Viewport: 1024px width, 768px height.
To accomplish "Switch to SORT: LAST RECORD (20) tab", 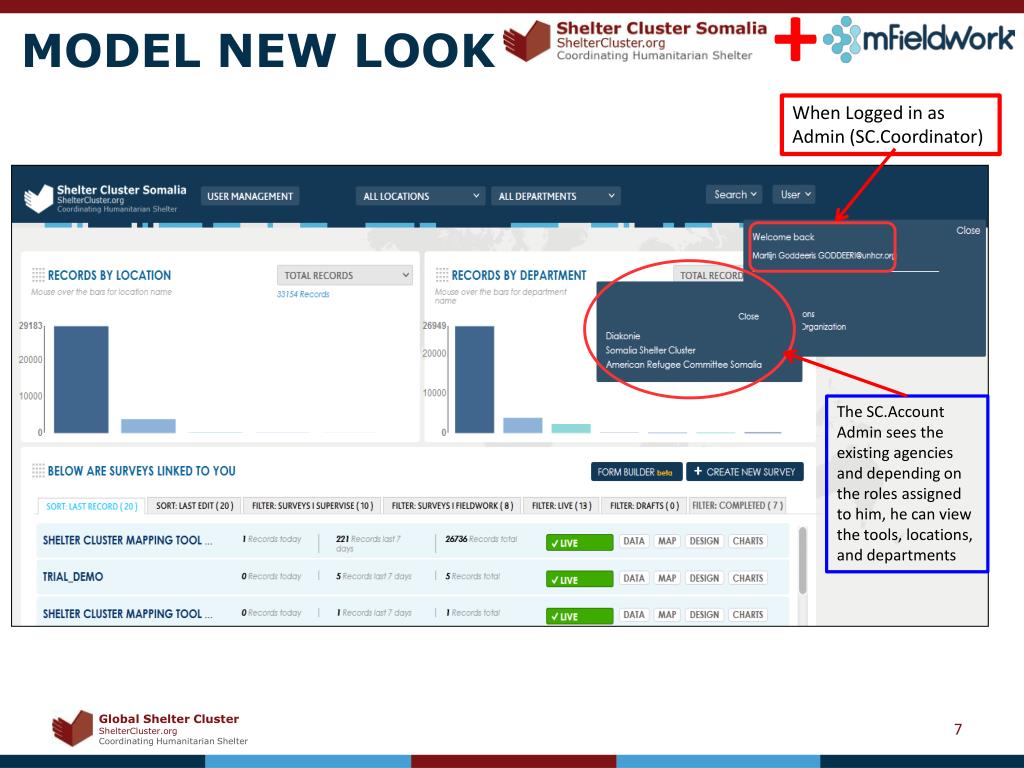I will tap(91, 506).
